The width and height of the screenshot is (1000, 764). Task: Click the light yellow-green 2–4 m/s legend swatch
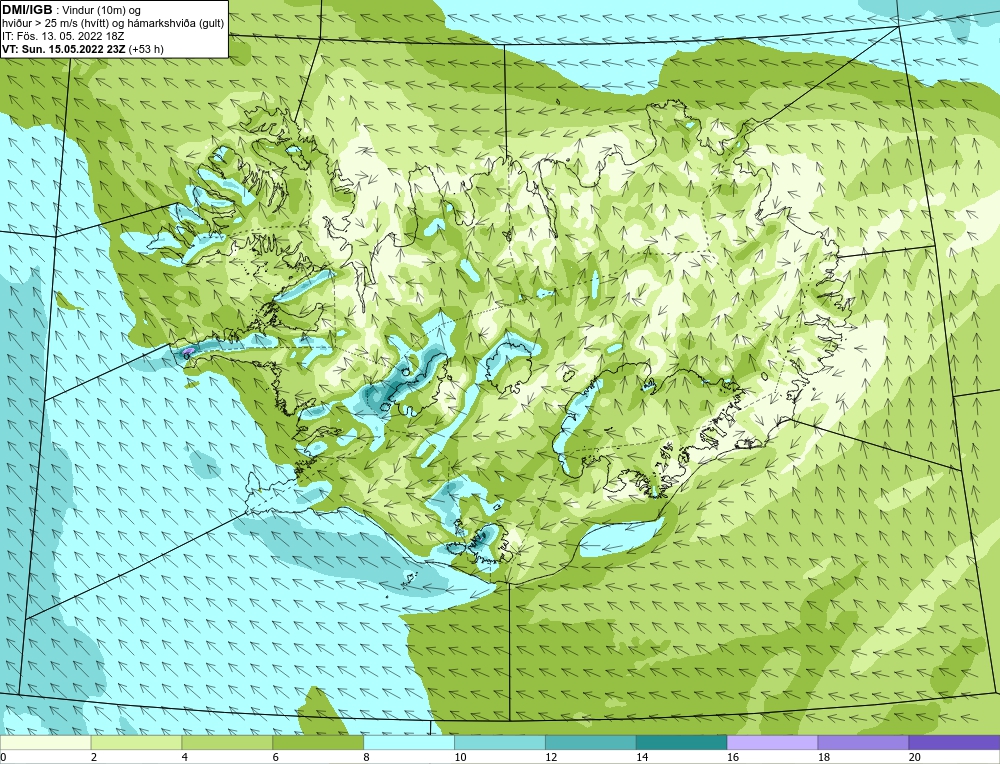tap(136, 742)
